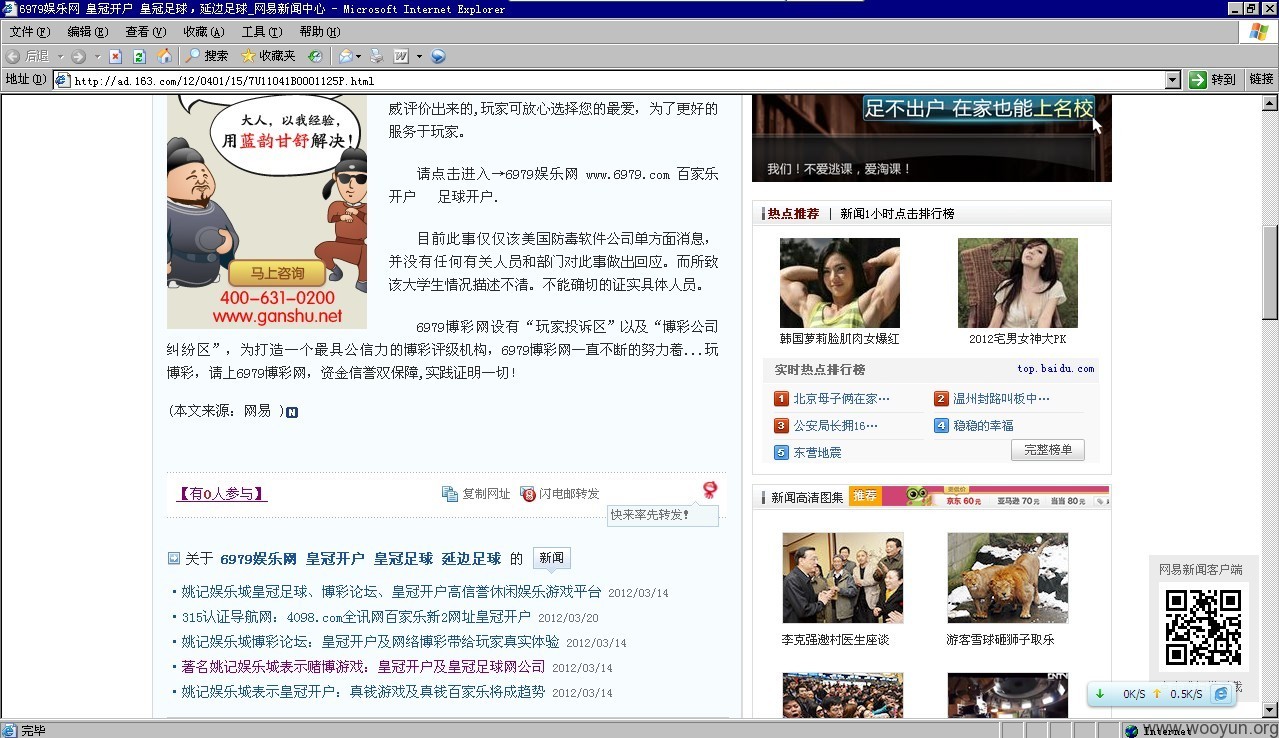Stop loading with the red X toolbar icon
The image size is (1279, 738).
pos(115,56)
